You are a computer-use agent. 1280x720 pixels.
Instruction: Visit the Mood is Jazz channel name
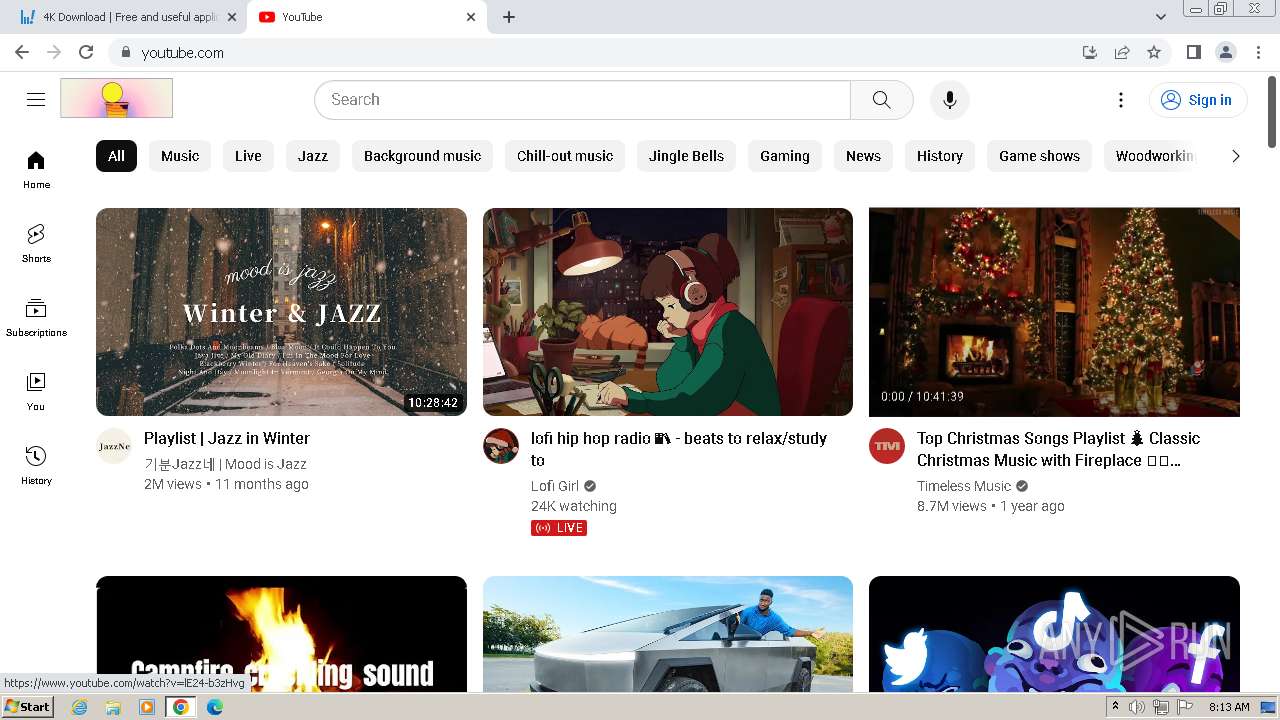point(225,464)
